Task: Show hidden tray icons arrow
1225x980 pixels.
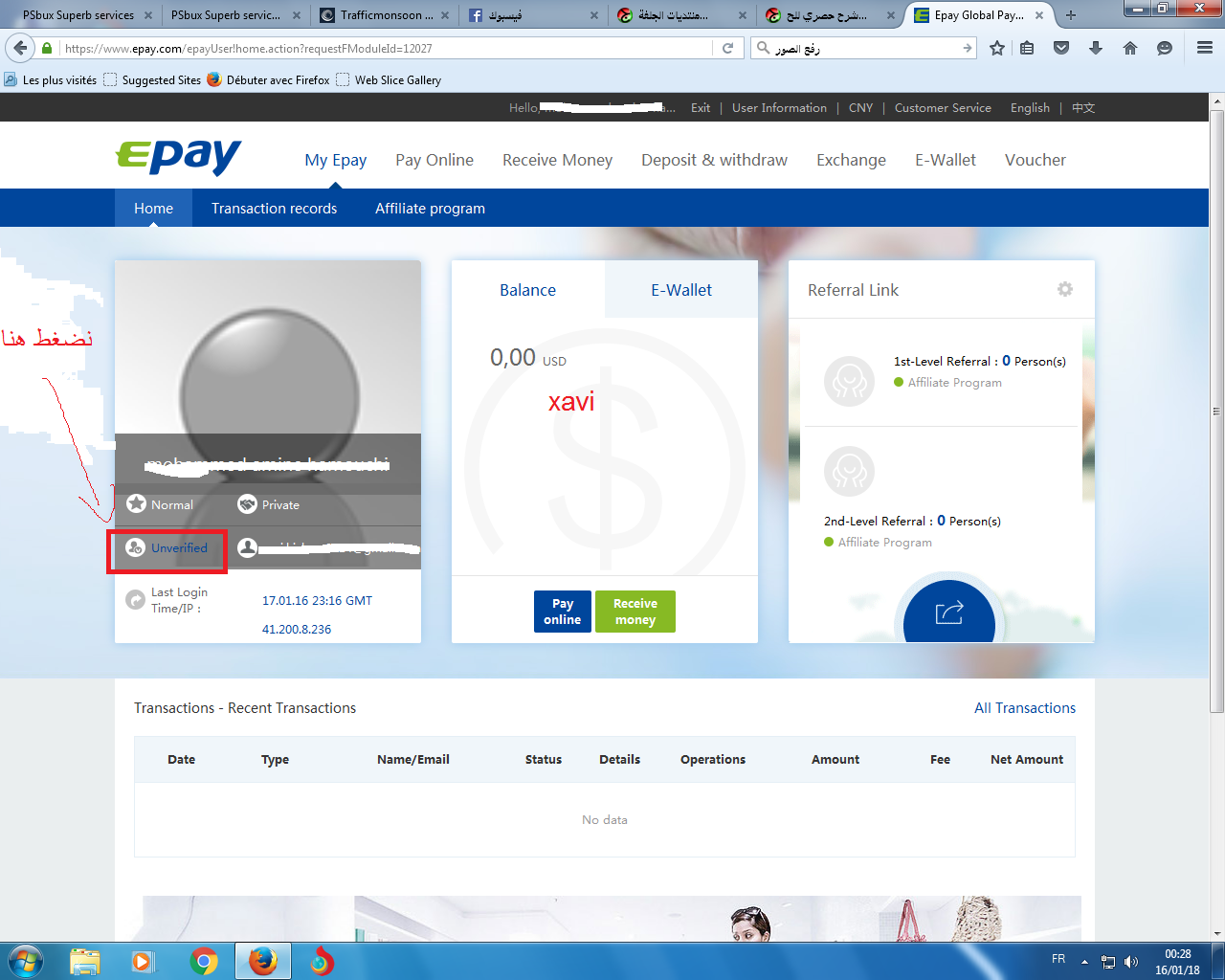Action: point(1084,962)
